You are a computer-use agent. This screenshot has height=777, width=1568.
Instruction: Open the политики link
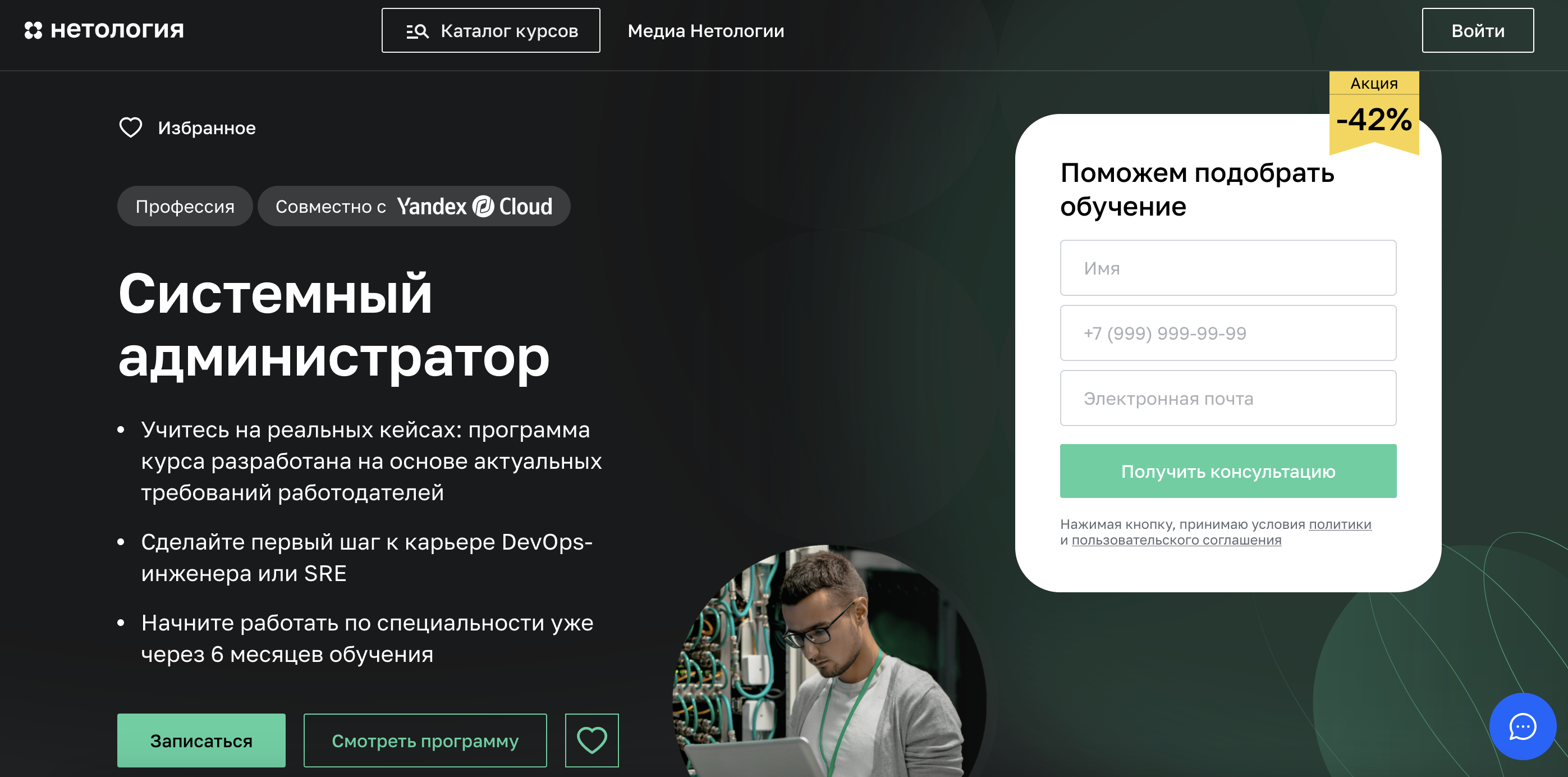click(1340, 524)
